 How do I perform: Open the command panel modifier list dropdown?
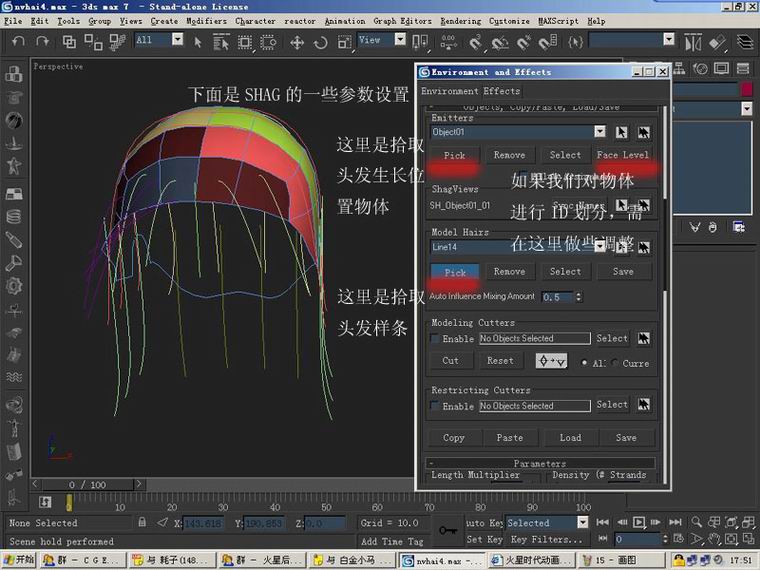click(x=746, y=109)
